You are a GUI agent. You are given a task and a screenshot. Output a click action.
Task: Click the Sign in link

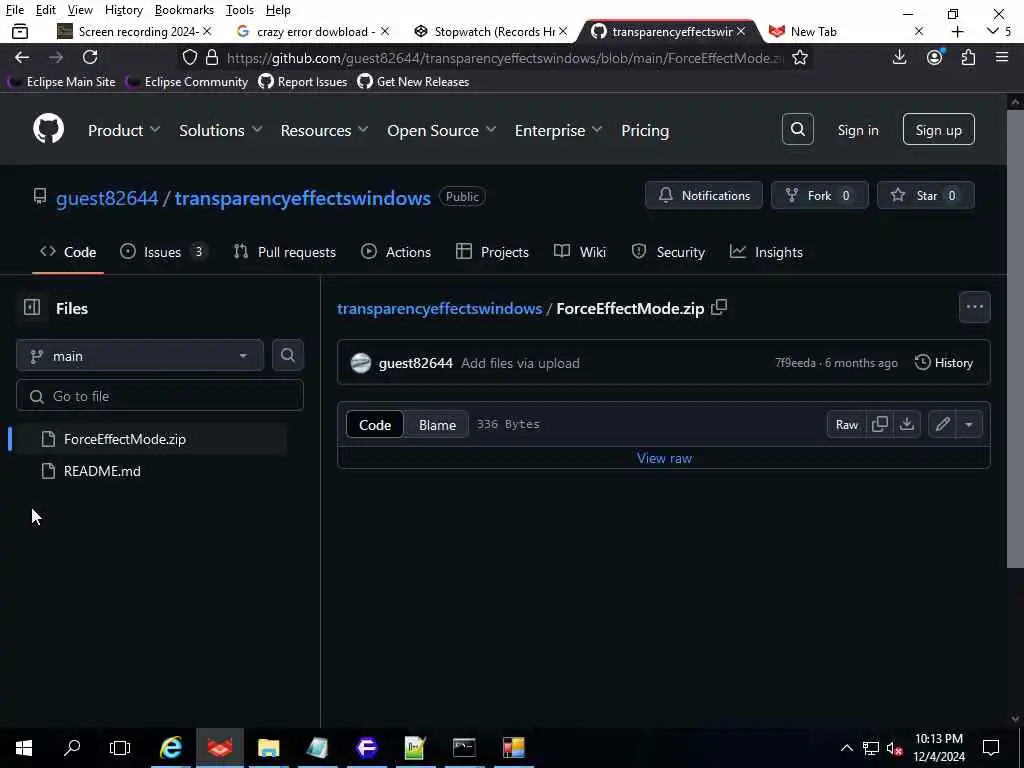[857, 130]
